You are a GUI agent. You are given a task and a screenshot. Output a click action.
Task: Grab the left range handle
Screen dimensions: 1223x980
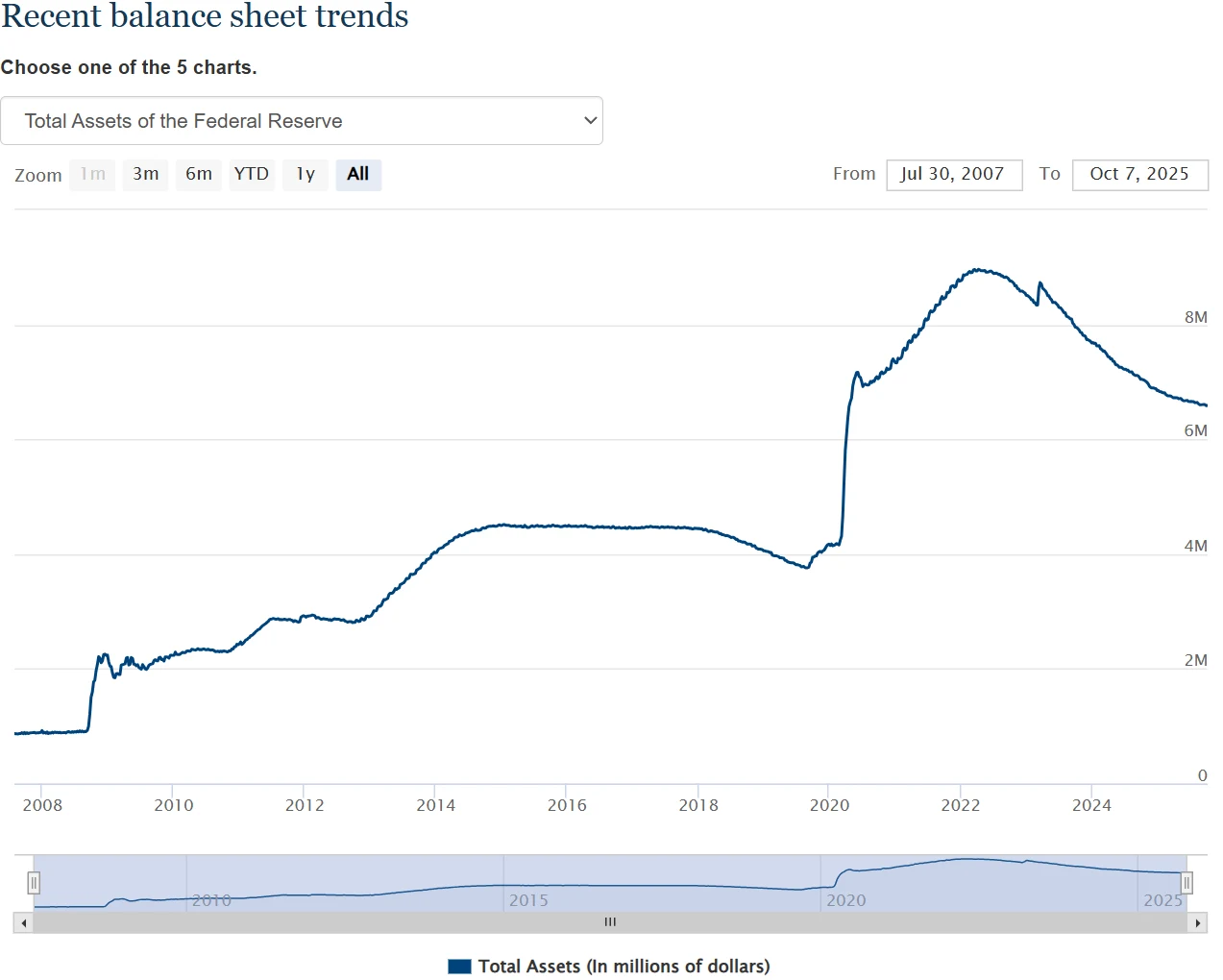point(34,882)
